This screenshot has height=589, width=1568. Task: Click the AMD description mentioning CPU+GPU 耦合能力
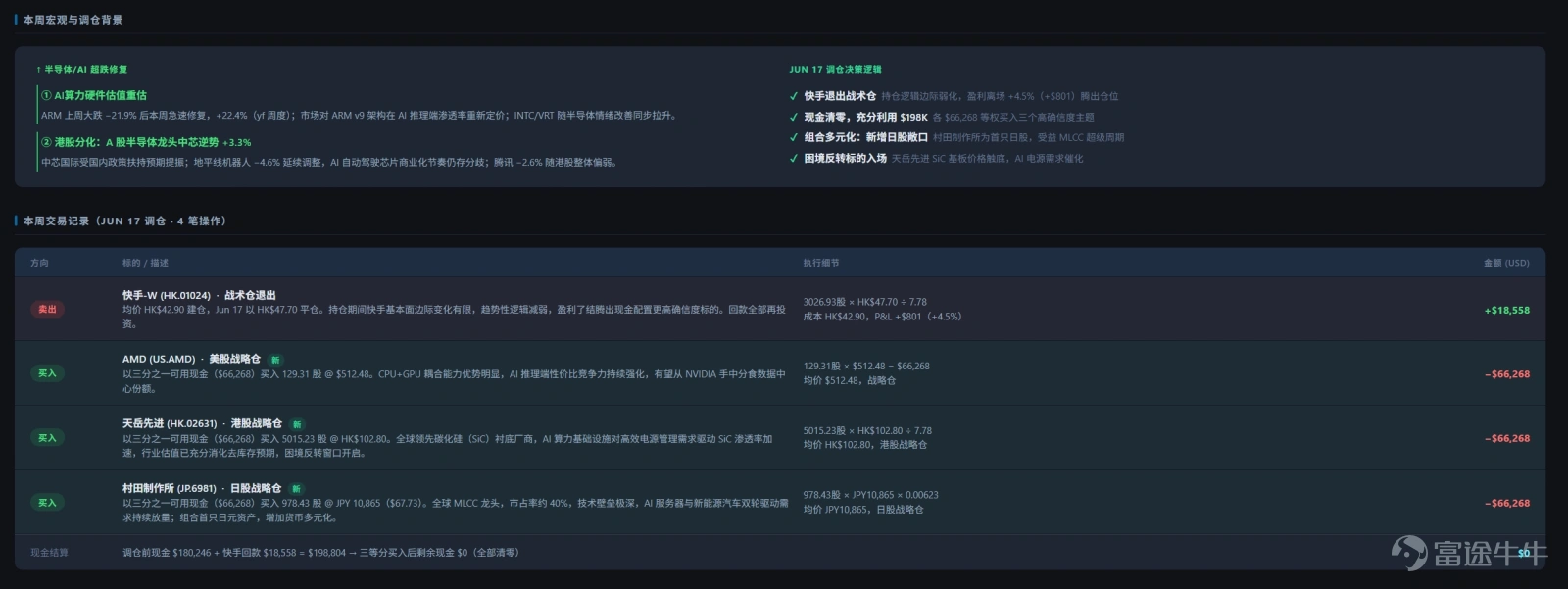click(454, 381)
